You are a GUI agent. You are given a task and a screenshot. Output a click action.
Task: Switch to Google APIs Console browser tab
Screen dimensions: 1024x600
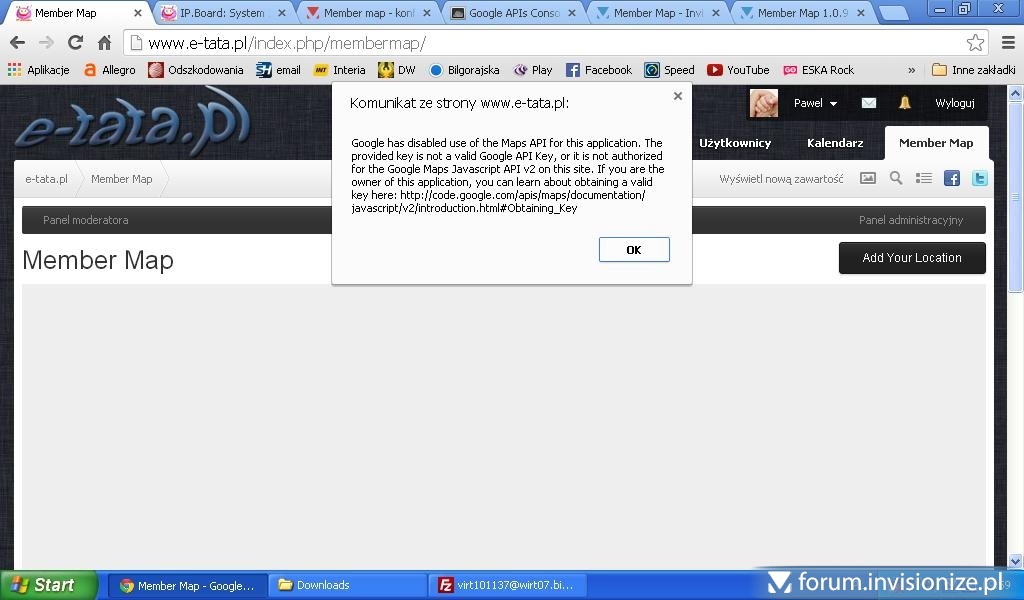tap(514, 13)
